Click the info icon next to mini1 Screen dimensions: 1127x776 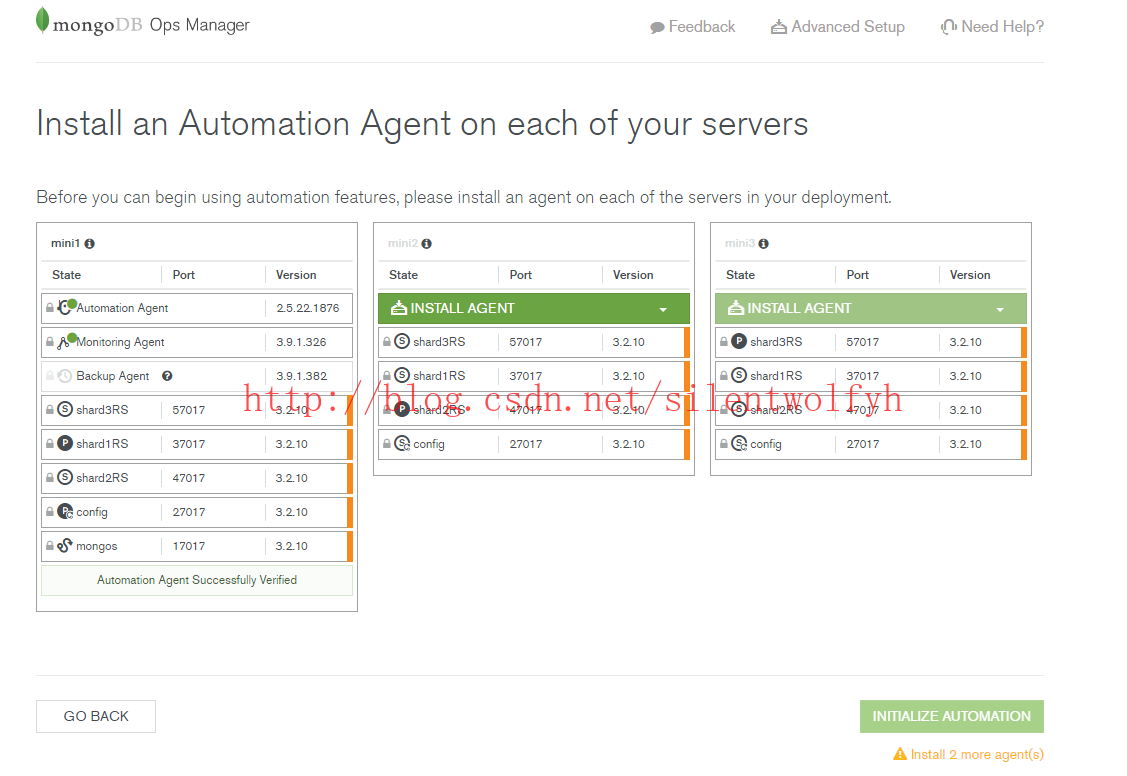[x=90, y=244]
